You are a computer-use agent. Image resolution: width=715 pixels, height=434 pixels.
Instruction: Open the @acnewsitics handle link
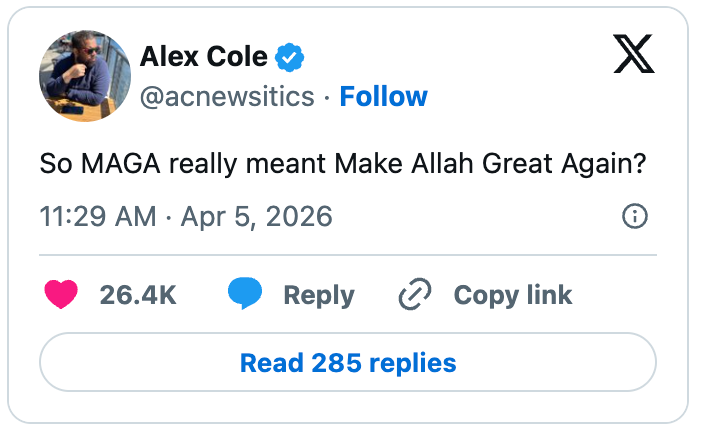(x=227, y=96)
